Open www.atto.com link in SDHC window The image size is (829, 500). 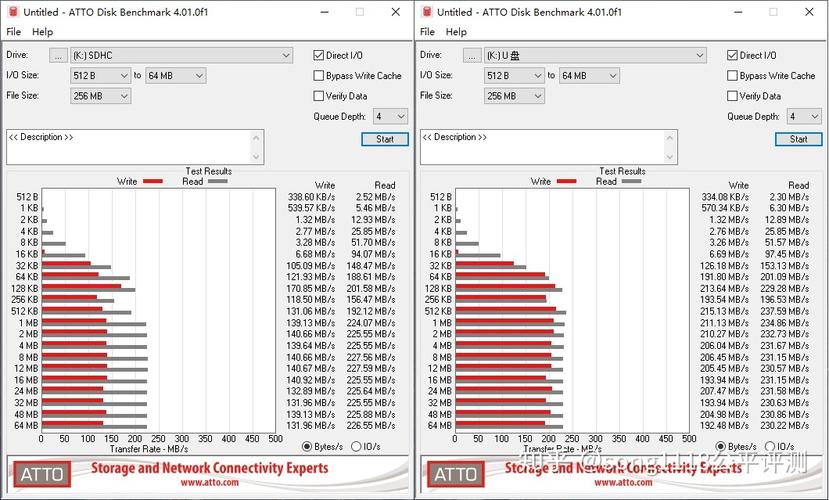(209, 483)
